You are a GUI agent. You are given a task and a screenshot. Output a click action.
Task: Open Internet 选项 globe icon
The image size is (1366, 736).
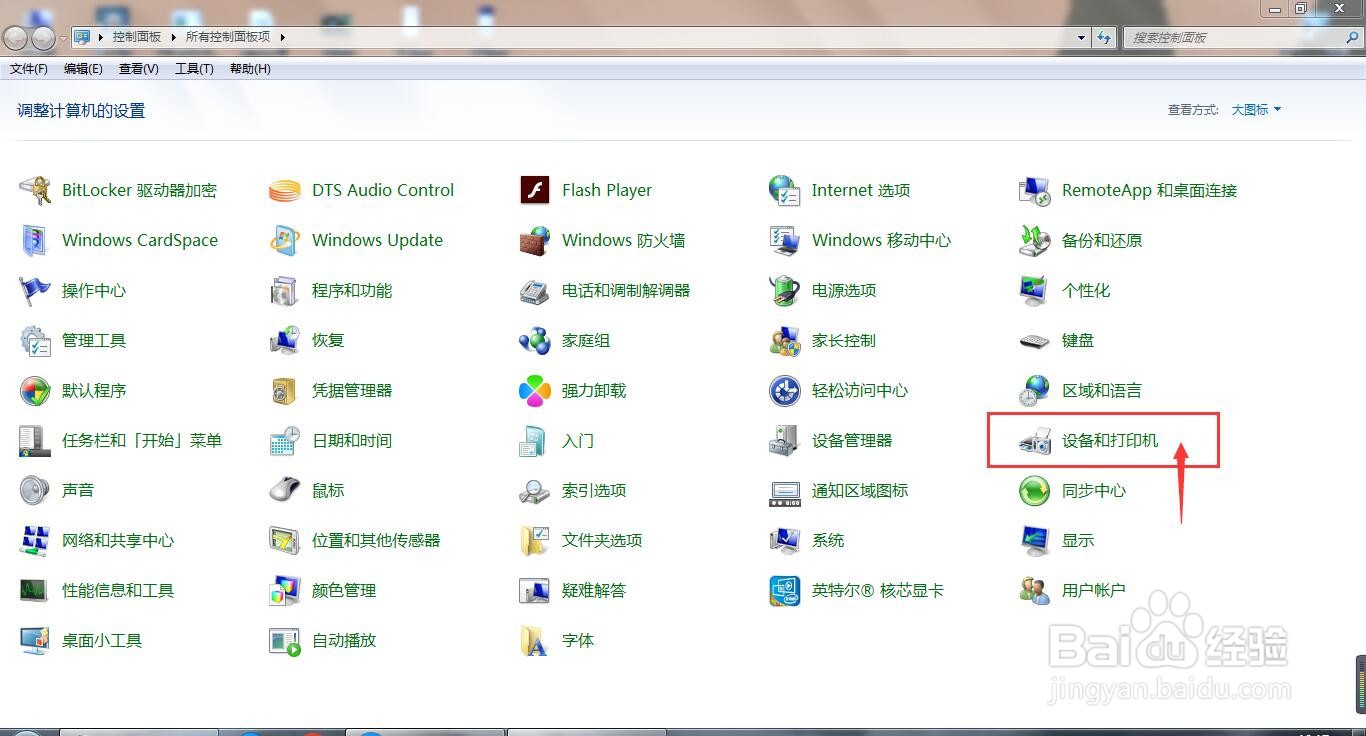click(785, 190)
